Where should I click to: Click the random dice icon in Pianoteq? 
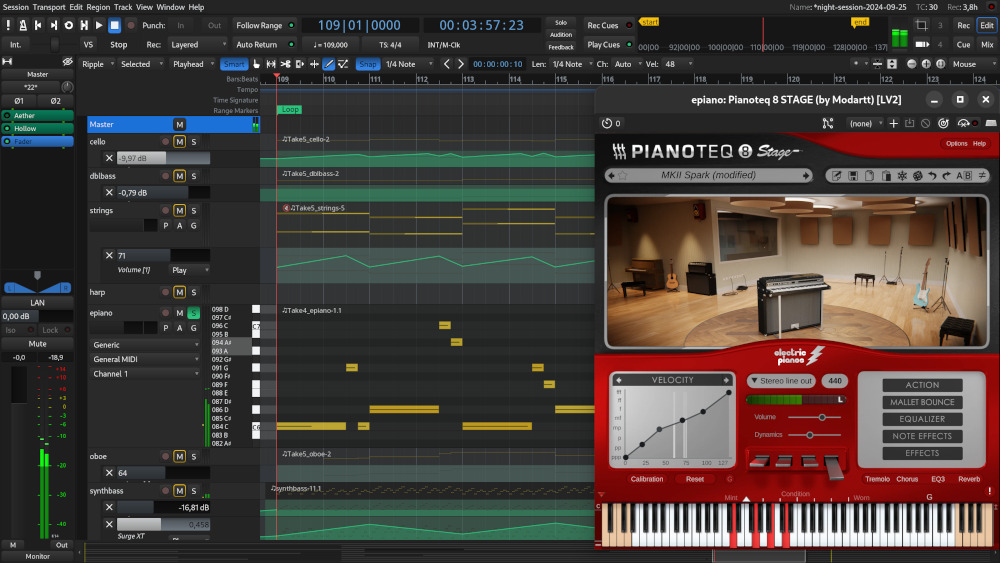(x=918, y=175)
